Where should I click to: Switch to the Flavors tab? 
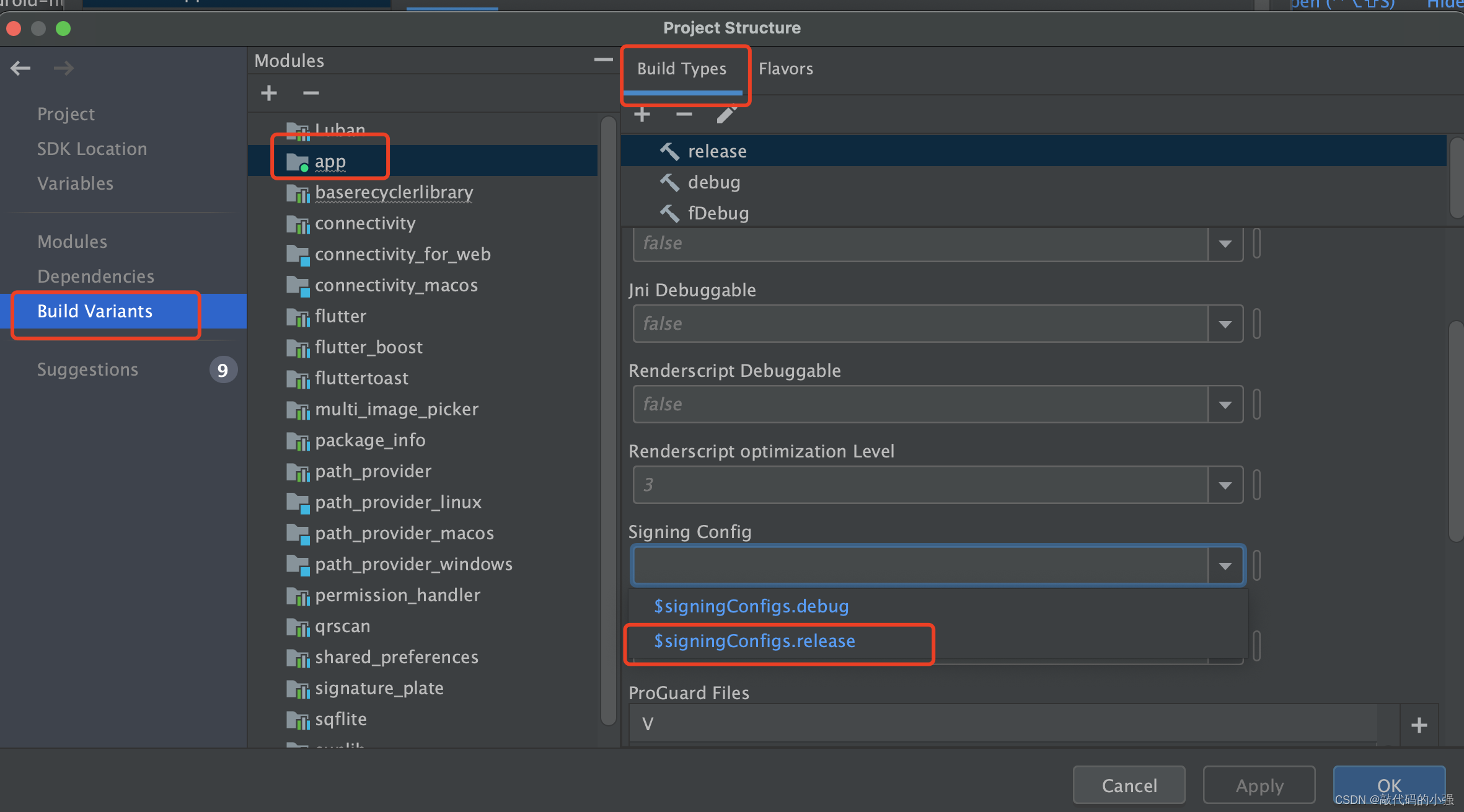tap(785, 69)
